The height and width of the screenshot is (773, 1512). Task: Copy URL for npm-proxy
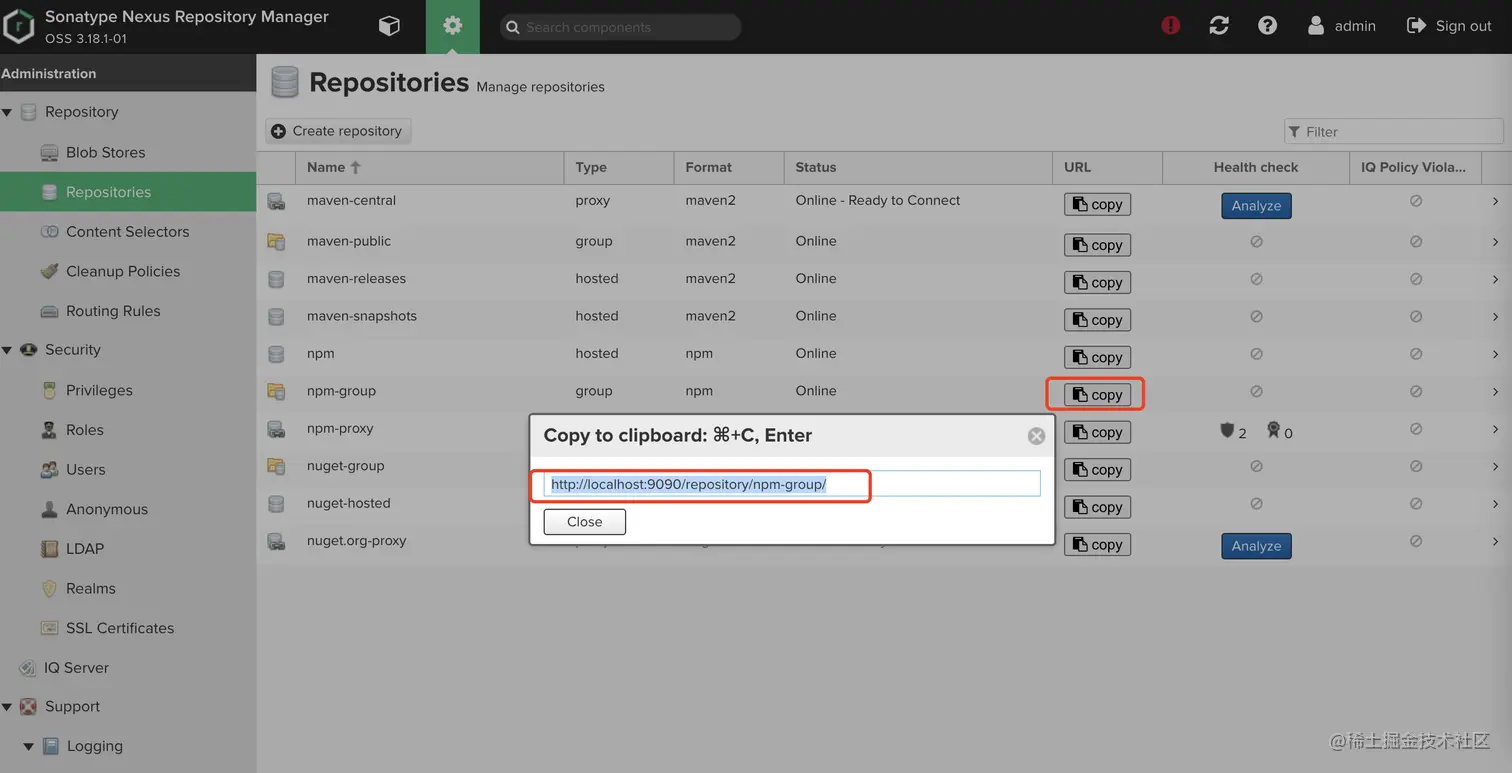point(1097,433)
